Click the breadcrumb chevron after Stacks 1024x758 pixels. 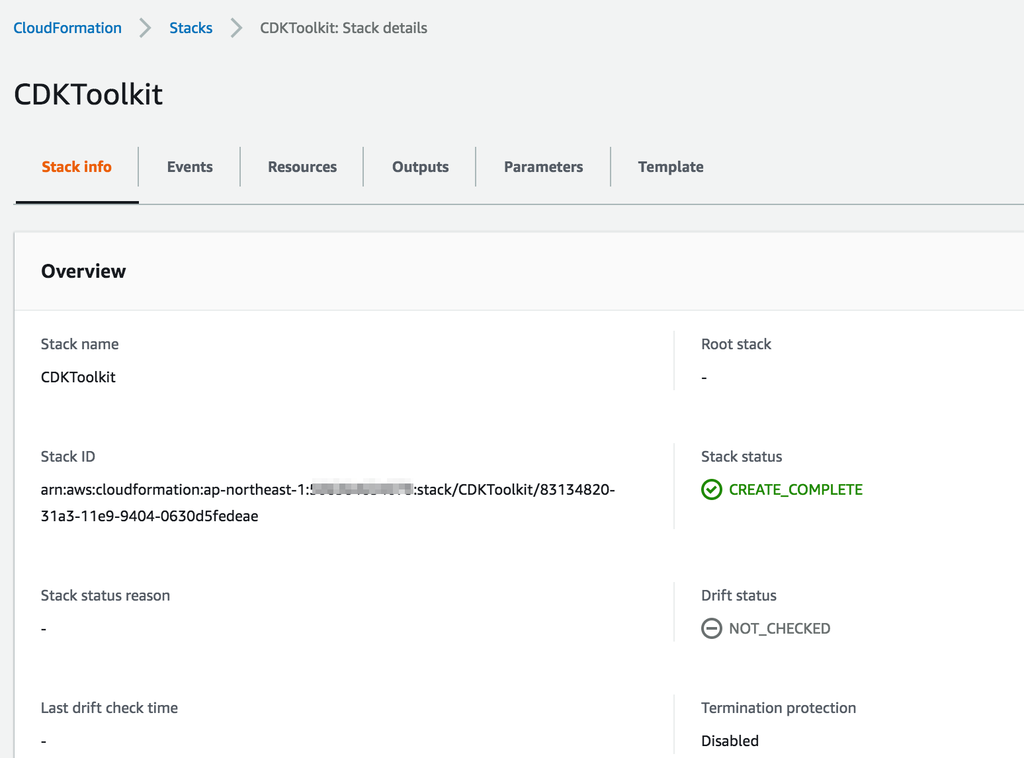(x=236, y=28)
